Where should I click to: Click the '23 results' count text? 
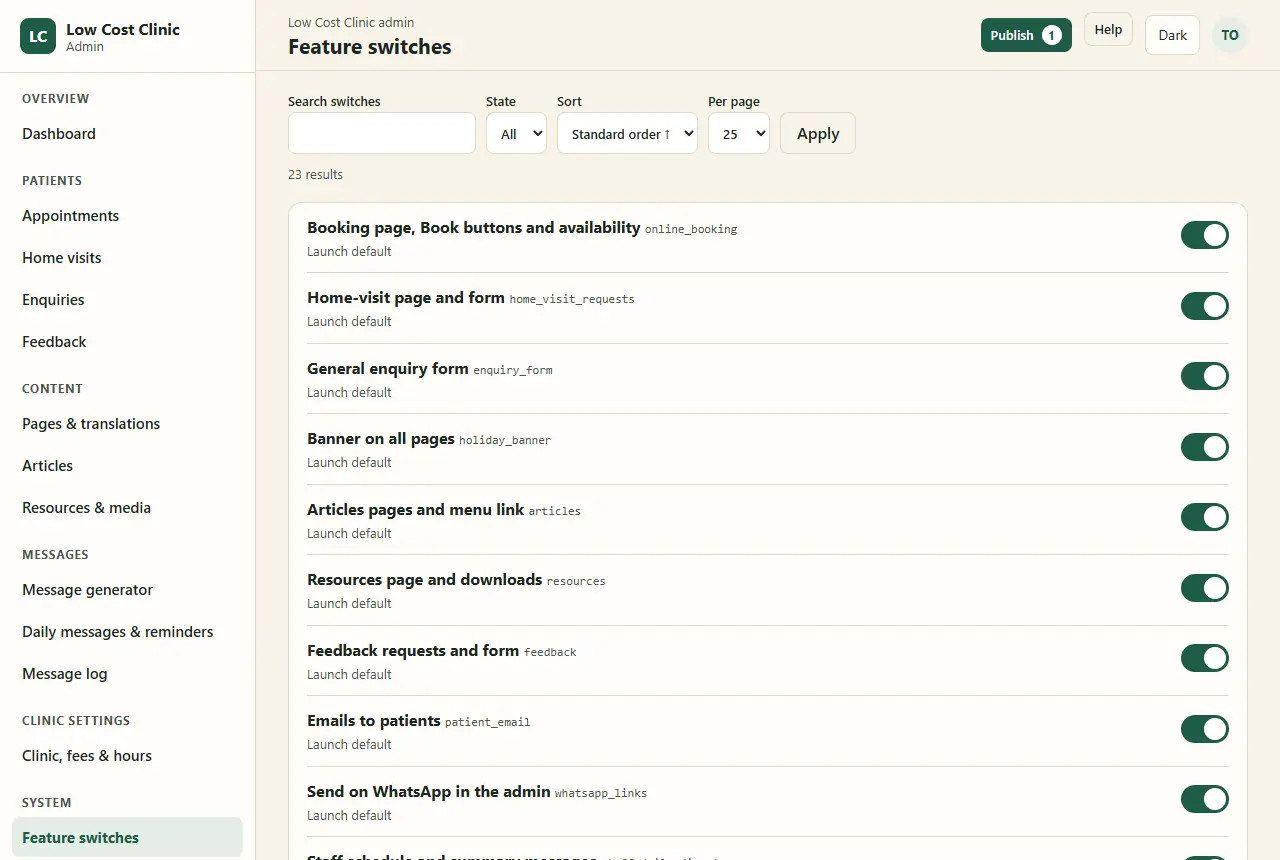315,175
